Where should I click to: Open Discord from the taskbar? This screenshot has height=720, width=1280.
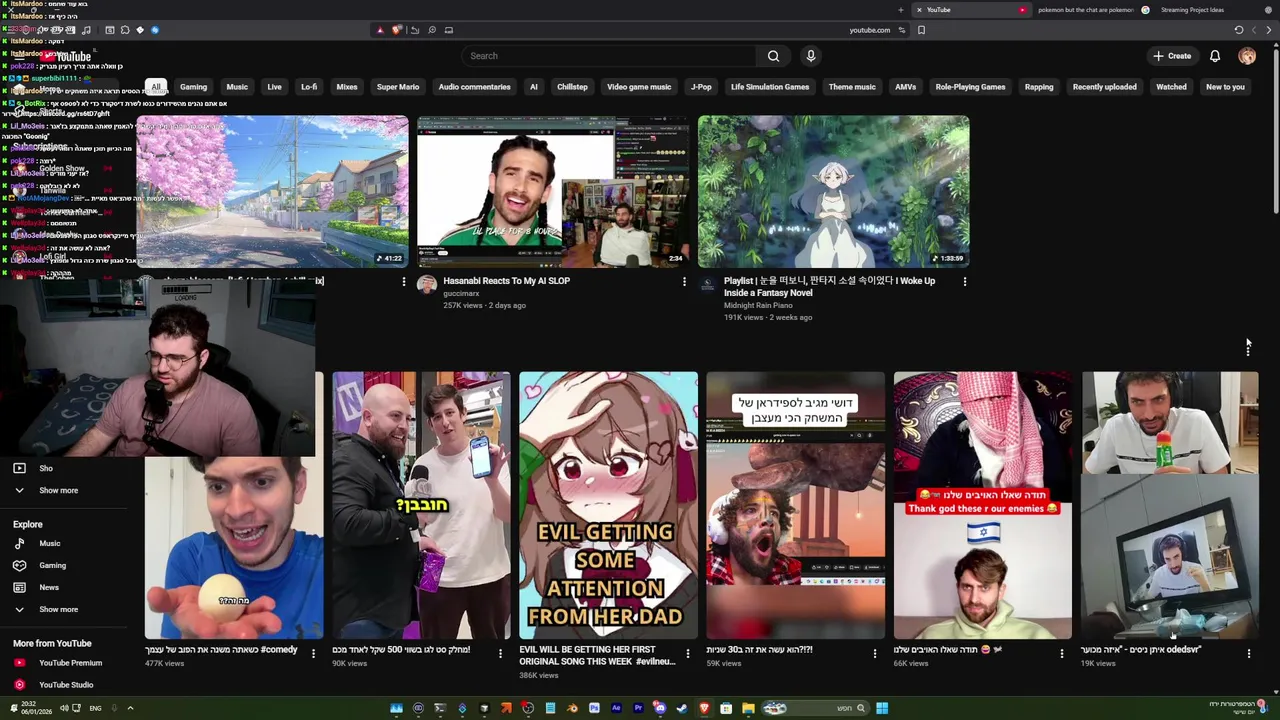tap(660, 708)
